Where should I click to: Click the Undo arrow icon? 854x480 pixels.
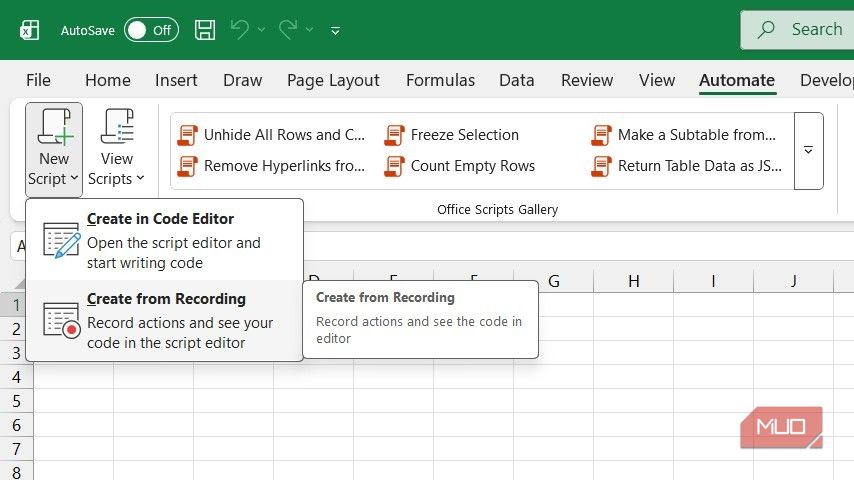click(240, 29)
